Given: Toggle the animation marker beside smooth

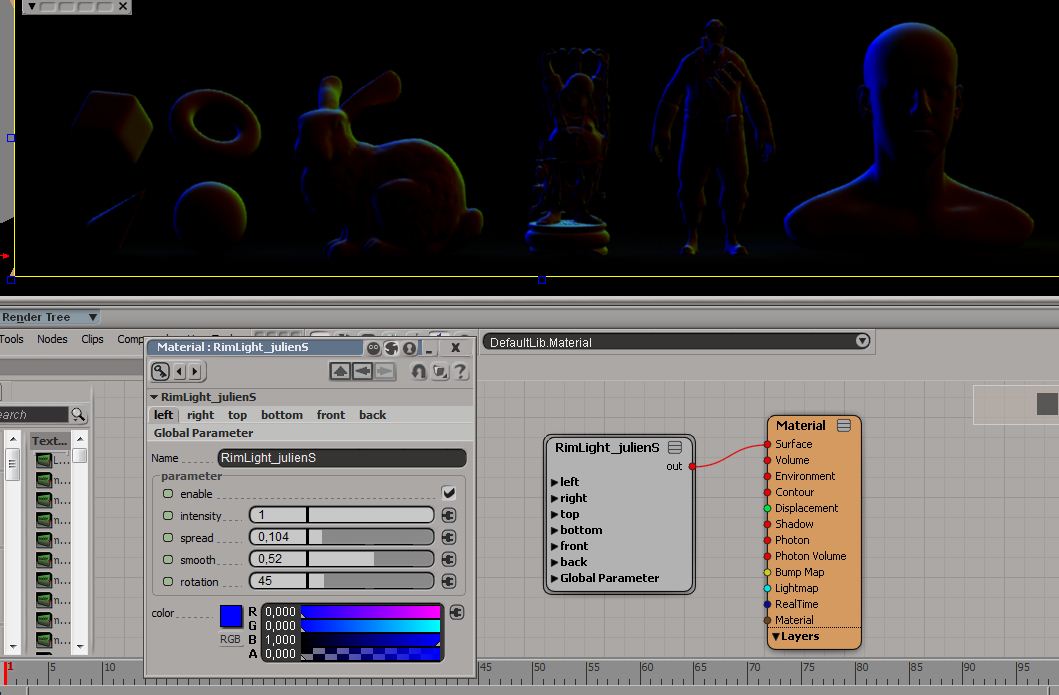Looking at the screenshot, I should 168,559.
